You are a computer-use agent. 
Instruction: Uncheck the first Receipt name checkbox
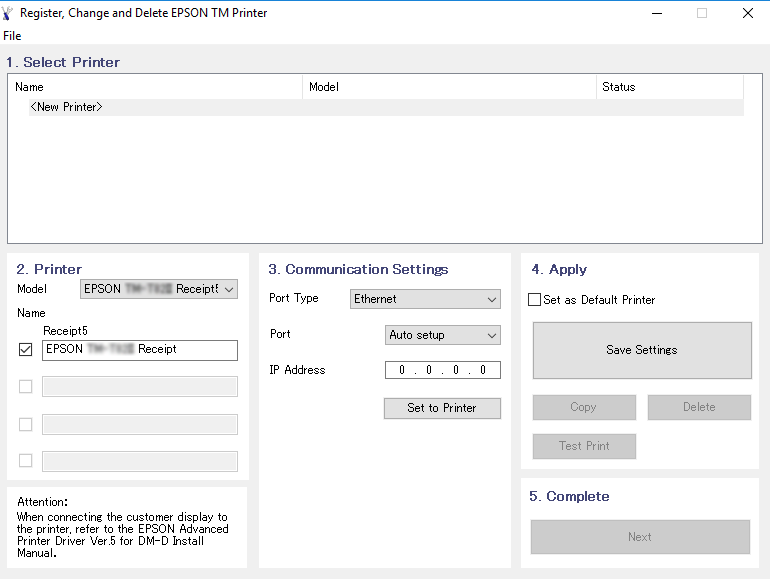coord(26,350)
